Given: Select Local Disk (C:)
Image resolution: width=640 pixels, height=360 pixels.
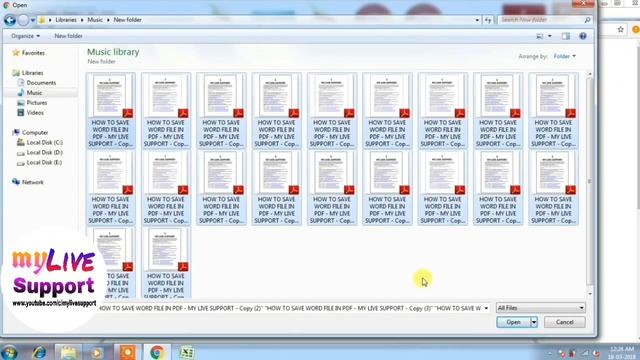Looking at the screenshot, I should click(x=44, y=142).
